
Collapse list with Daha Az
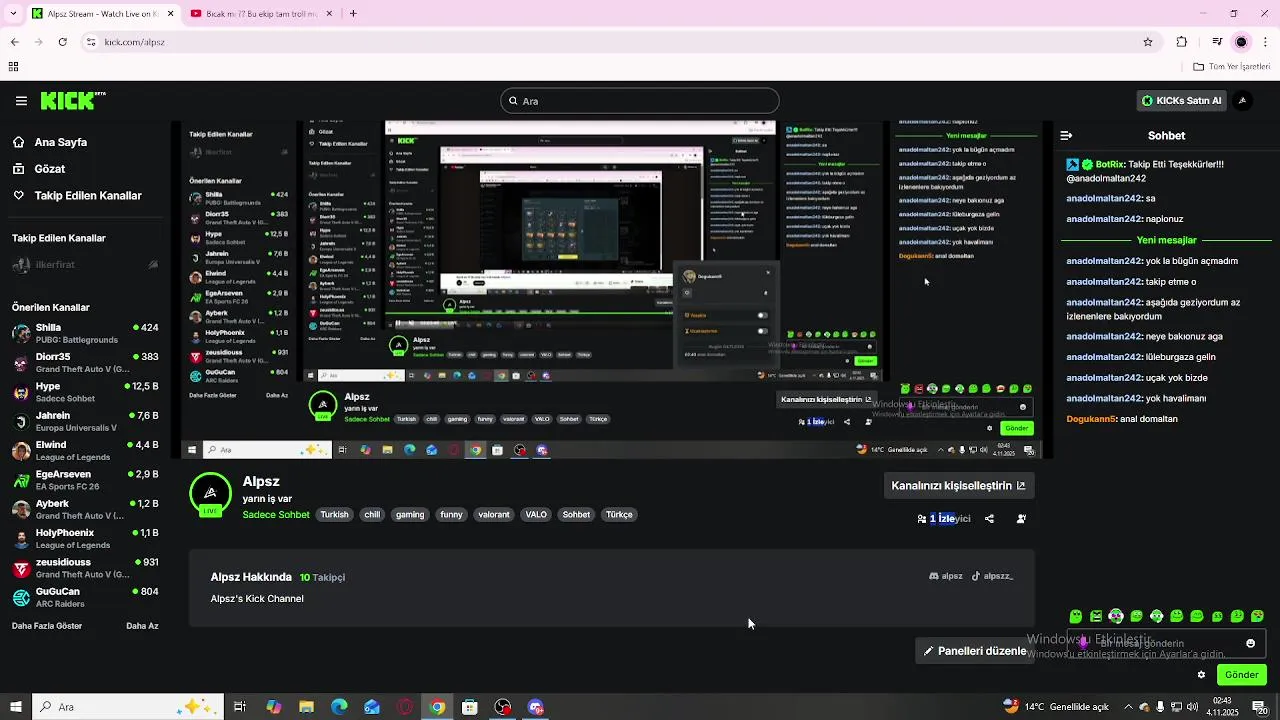(x=142, y=626)
